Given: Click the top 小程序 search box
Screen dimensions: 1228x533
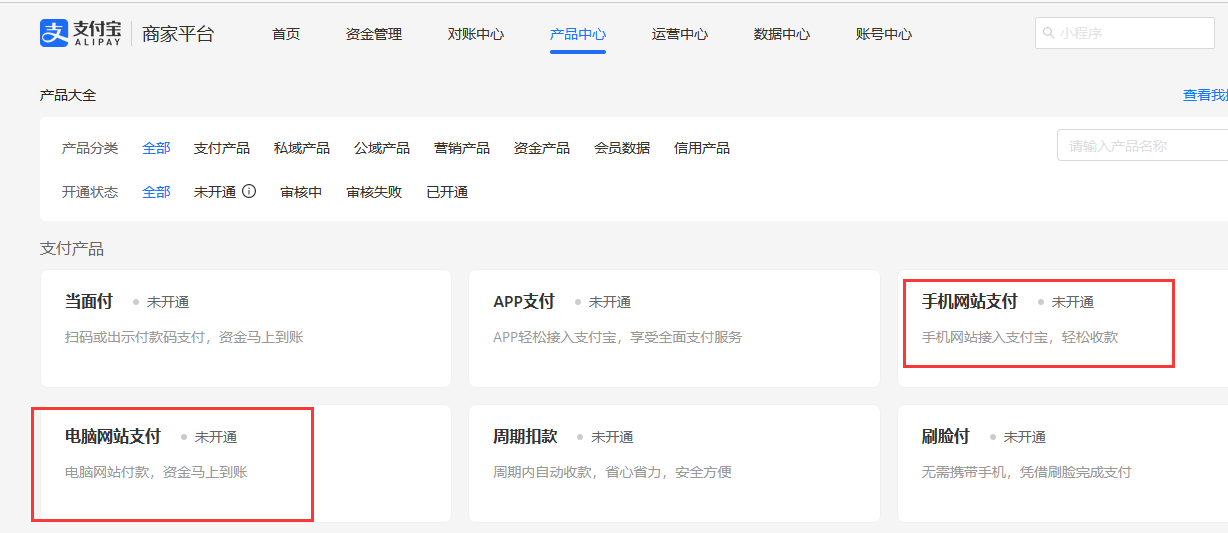Looking at the screenshot, I should coord(1130,33).
